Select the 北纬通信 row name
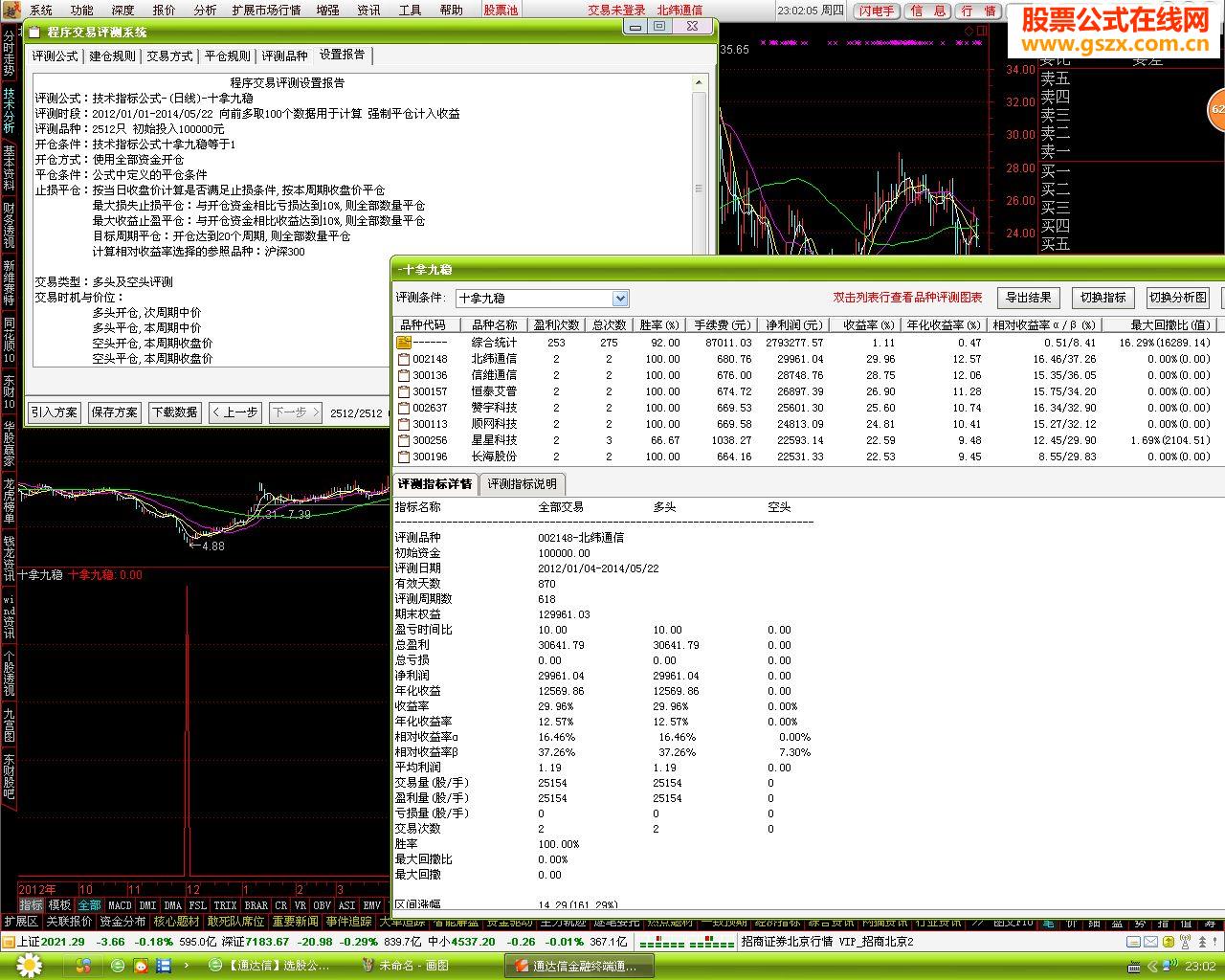The image size is (1225, 980). click(494, 359)
